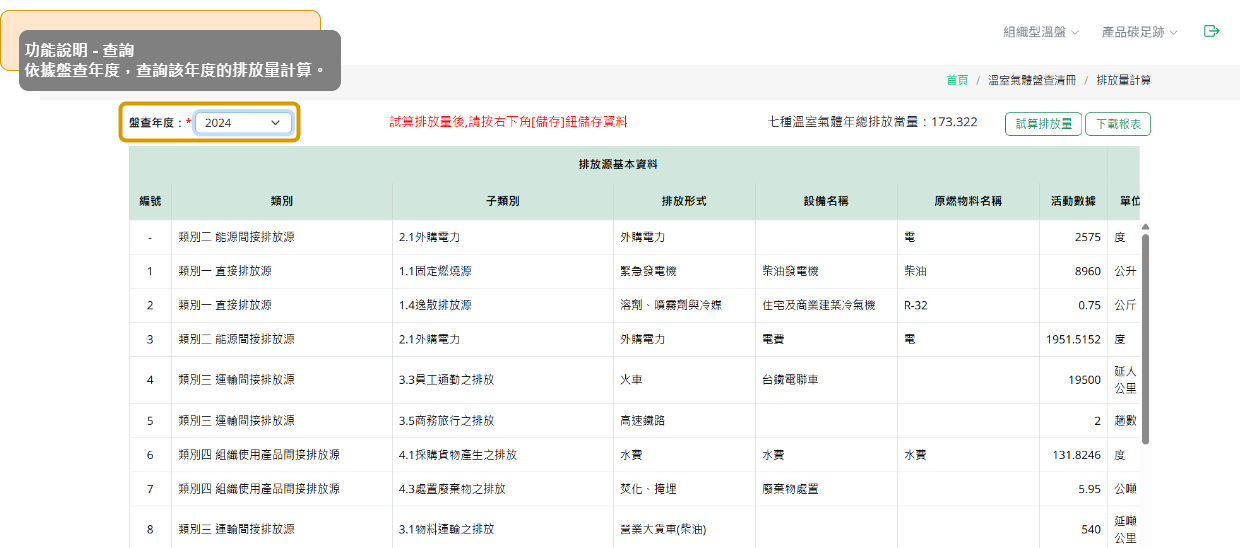The height and width of the screenshot is (548, 1241).
Task: Click the 類別 column header
Action: pos(281,201)
